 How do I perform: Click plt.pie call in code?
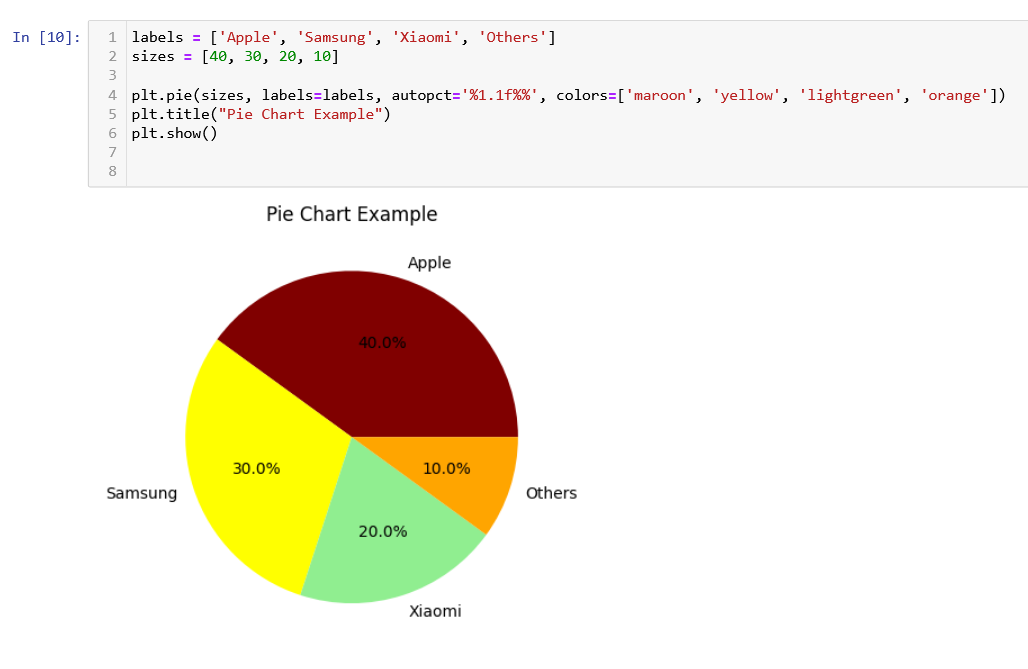point(161,95)
